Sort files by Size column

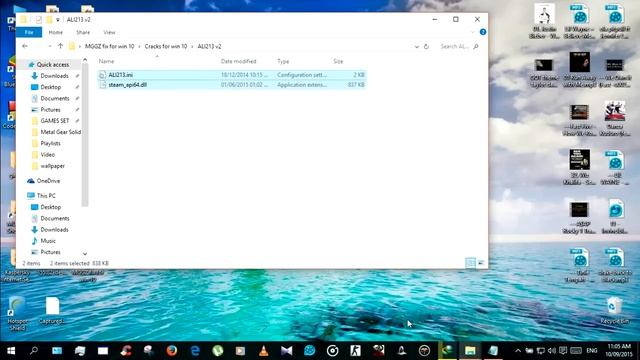(338, 61)
